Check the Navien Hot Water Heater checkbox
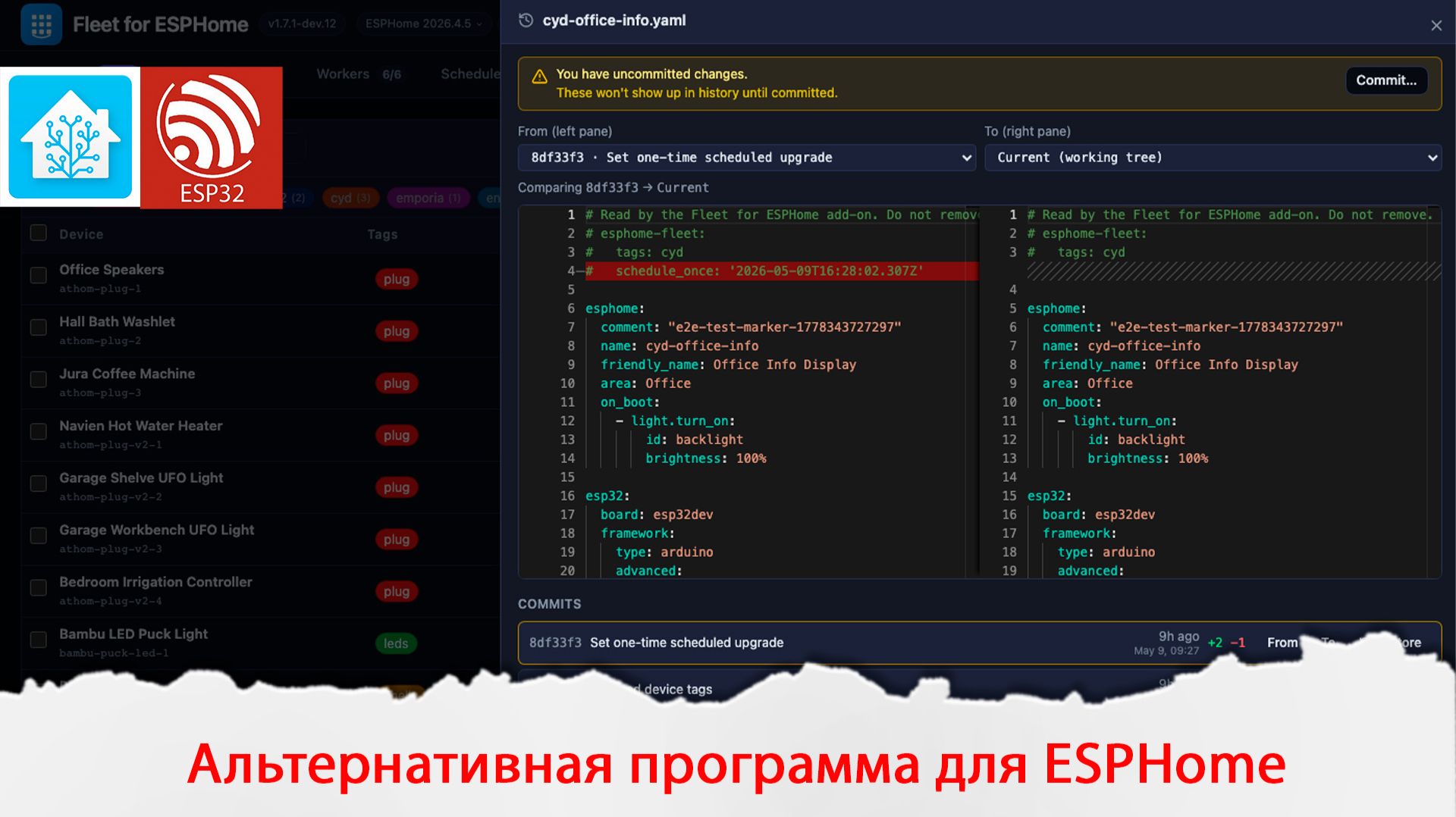The width and height of the screenshot is (1456, 817). [38, 431]
